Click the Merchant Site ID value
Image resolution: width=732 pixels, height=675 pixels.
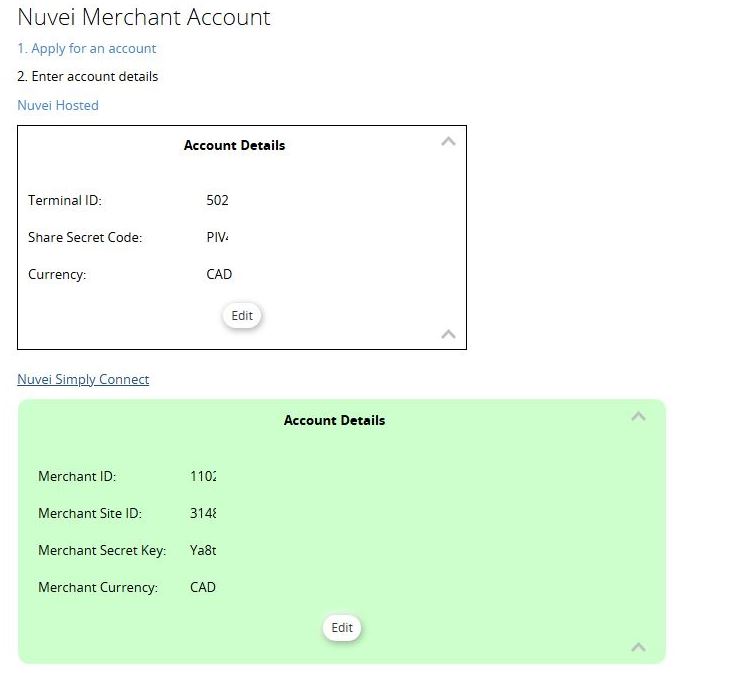pyautogui.click(x=203, y=513)
